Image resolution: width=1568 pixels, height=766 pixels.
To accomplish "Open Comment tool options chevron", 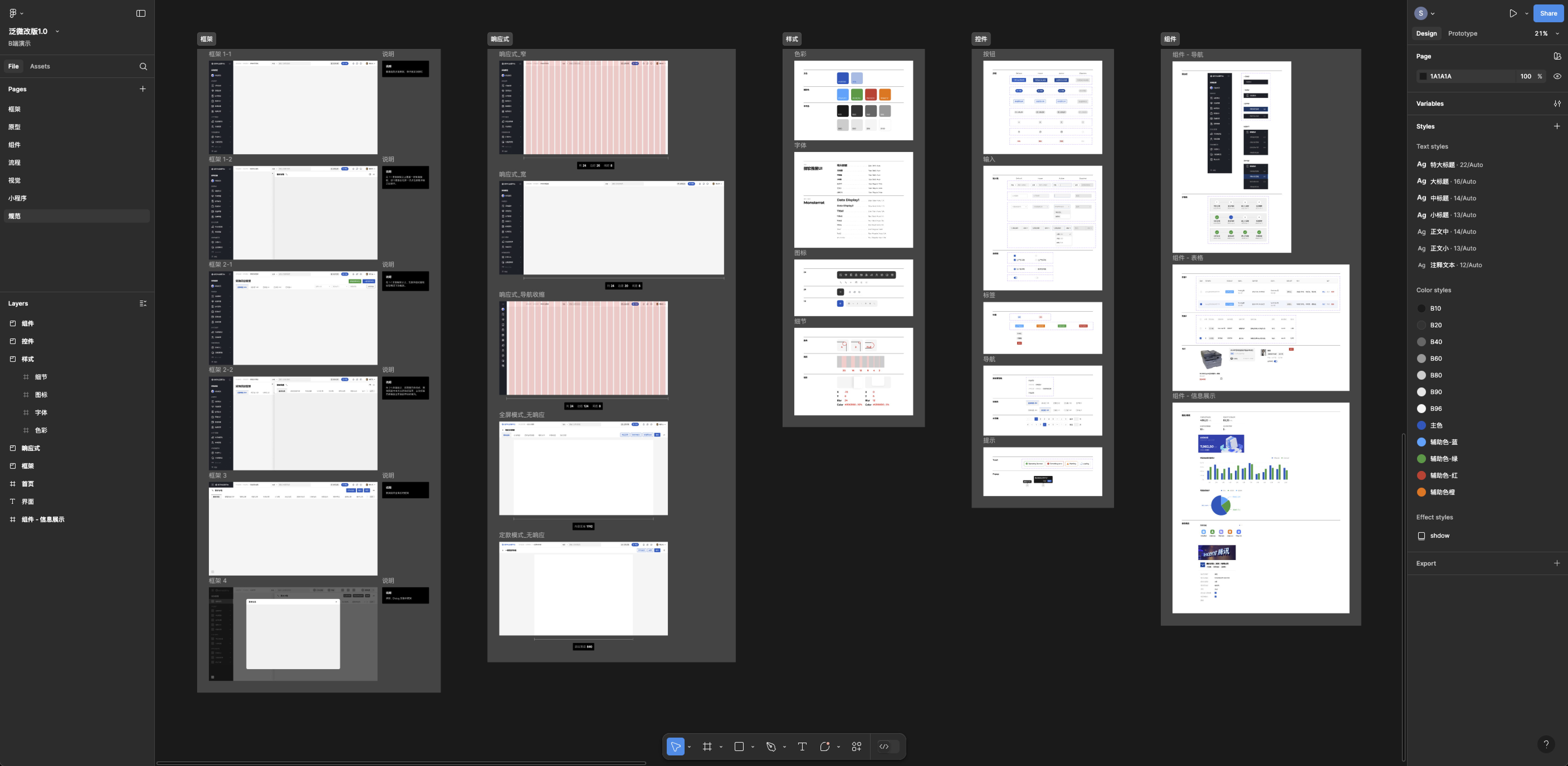I will pos(838,747).
